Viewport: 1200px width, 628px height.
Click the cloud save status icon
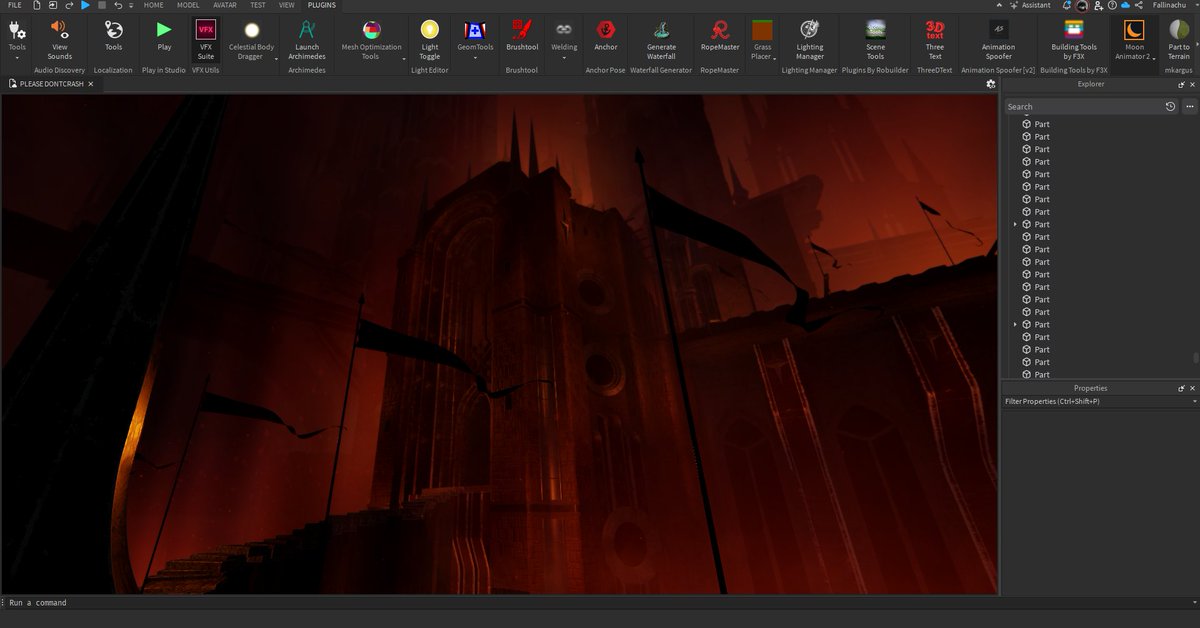click(x=1125, y=5)
